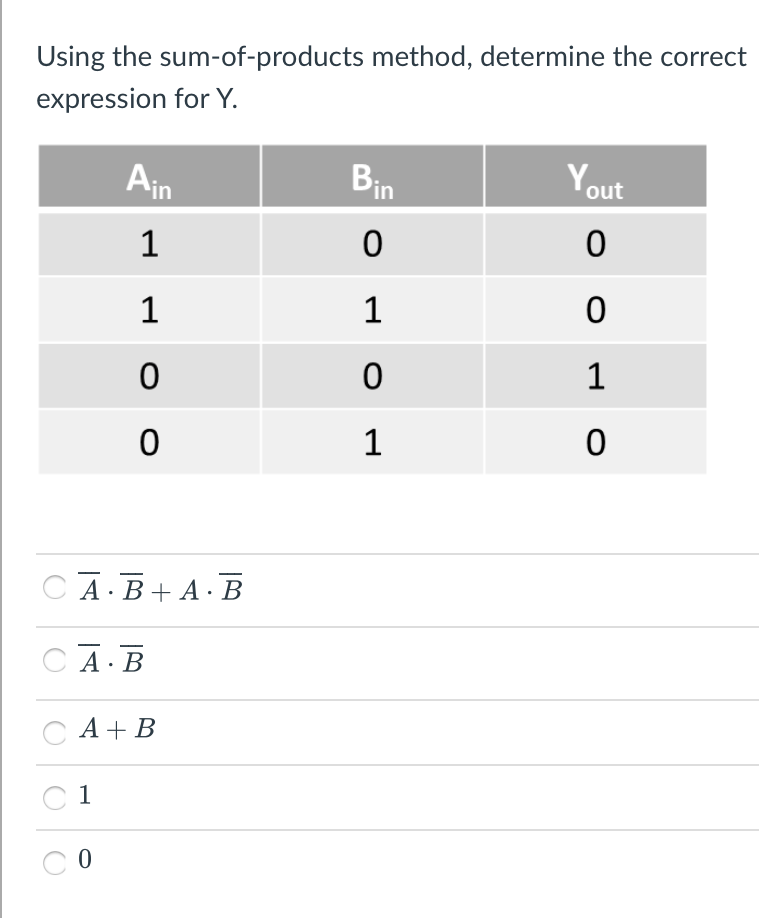Click the radio circle next to A + B

pyautogui.click(x=56, y=729)
